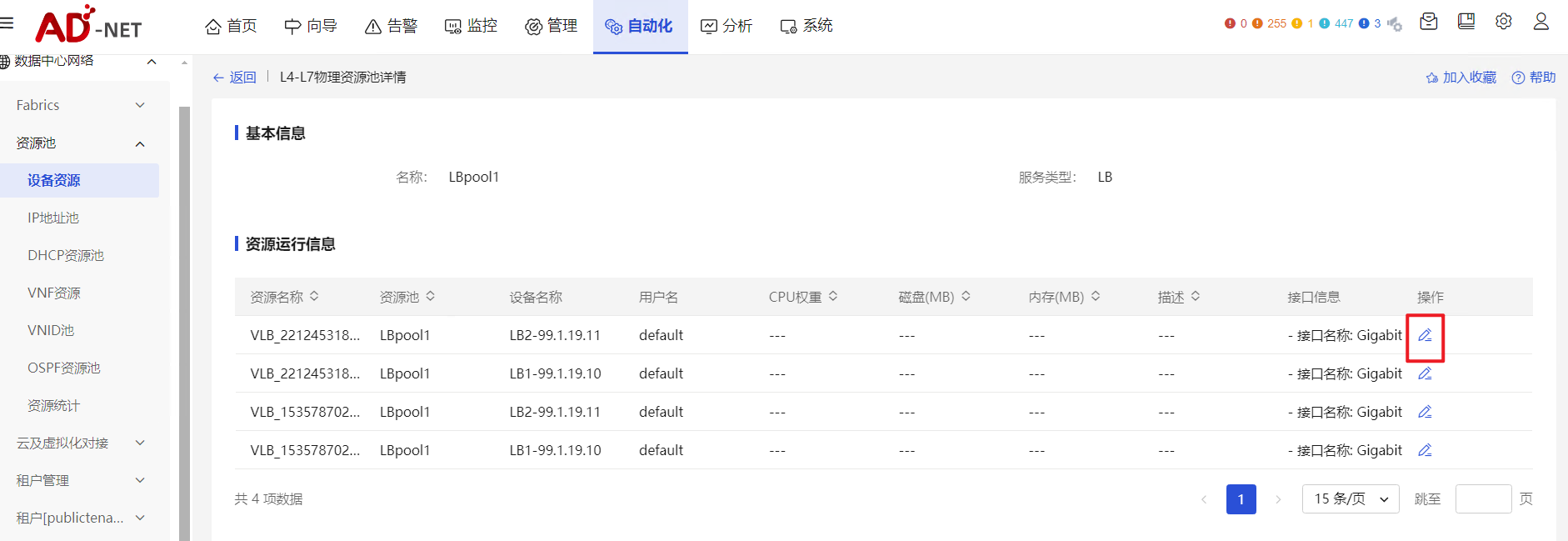Open the 15 条/页 page size dropdown
1568x541 pixels.
(1350, 499)
